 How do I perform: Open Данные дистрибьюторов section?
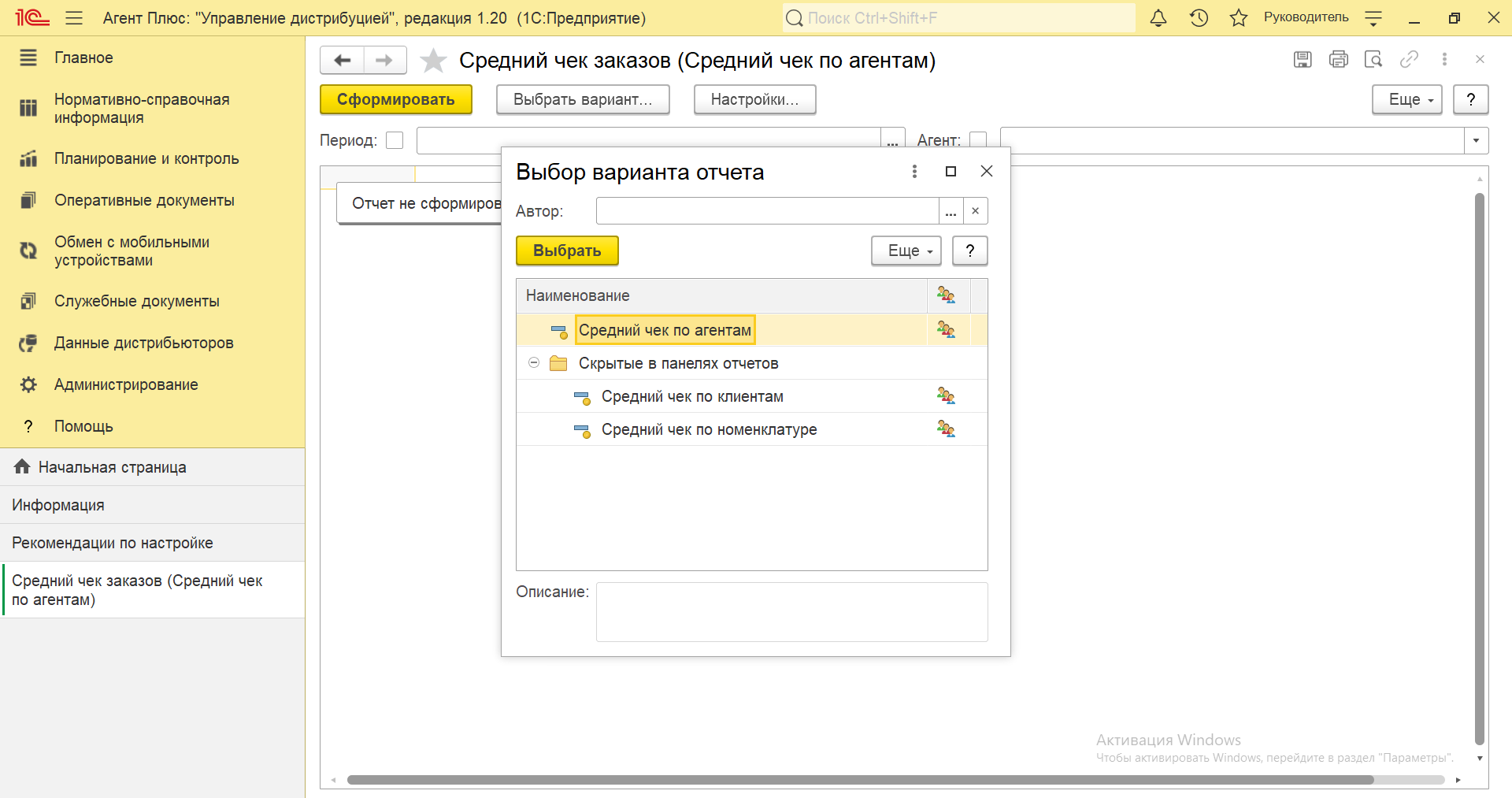point(152,343)
